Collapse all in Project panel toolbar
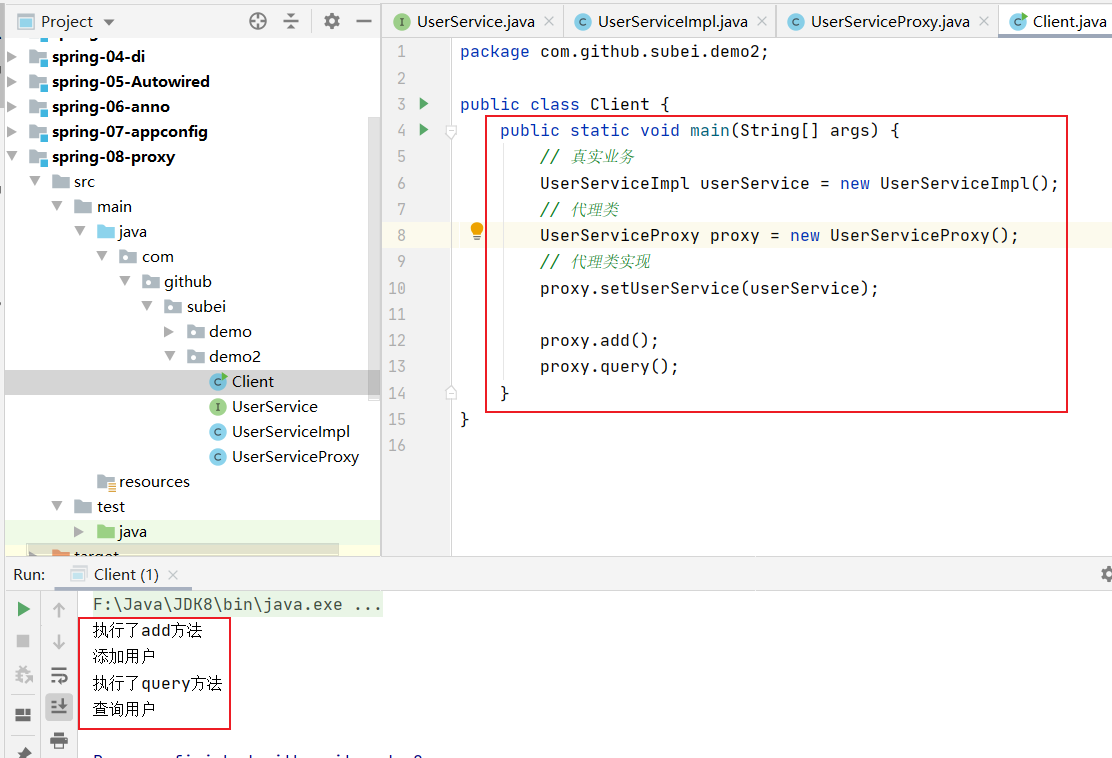1112x758 pixels. [291, 21]
